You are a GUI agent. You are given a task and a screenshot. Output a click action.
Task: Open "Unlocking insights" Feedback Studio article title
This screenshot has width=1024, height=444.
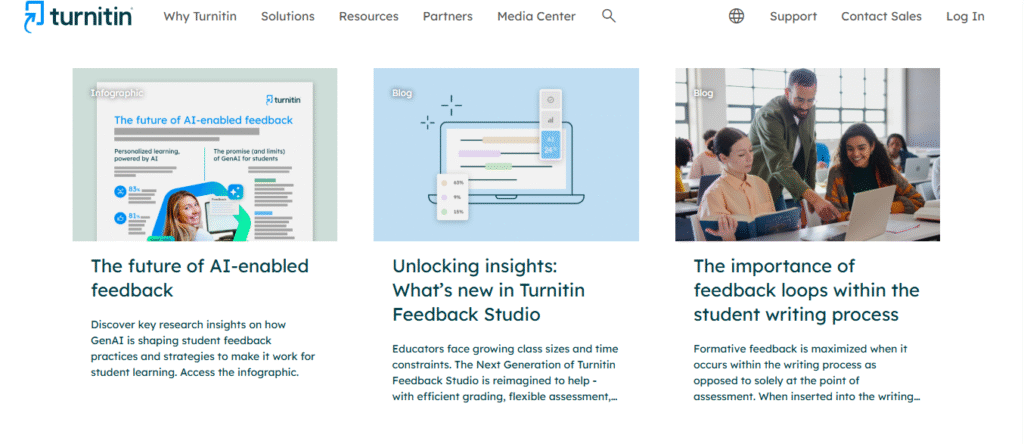(489, 290)
